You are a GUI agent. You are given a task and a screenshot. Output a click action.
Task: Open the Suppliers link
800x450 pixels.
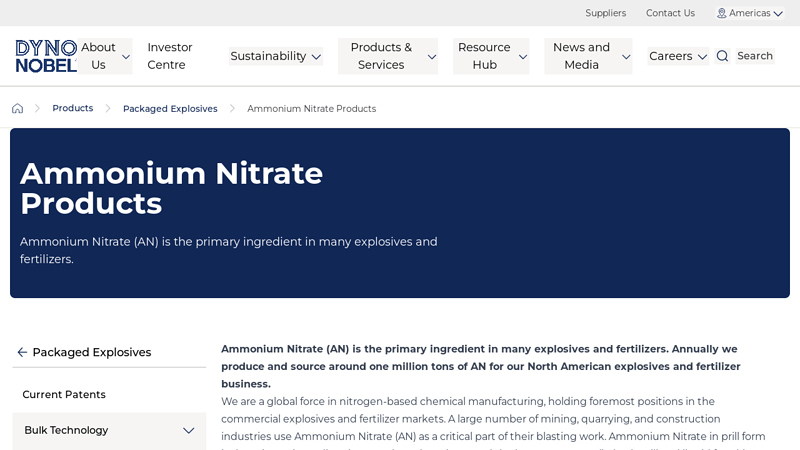tap(606, 13)
